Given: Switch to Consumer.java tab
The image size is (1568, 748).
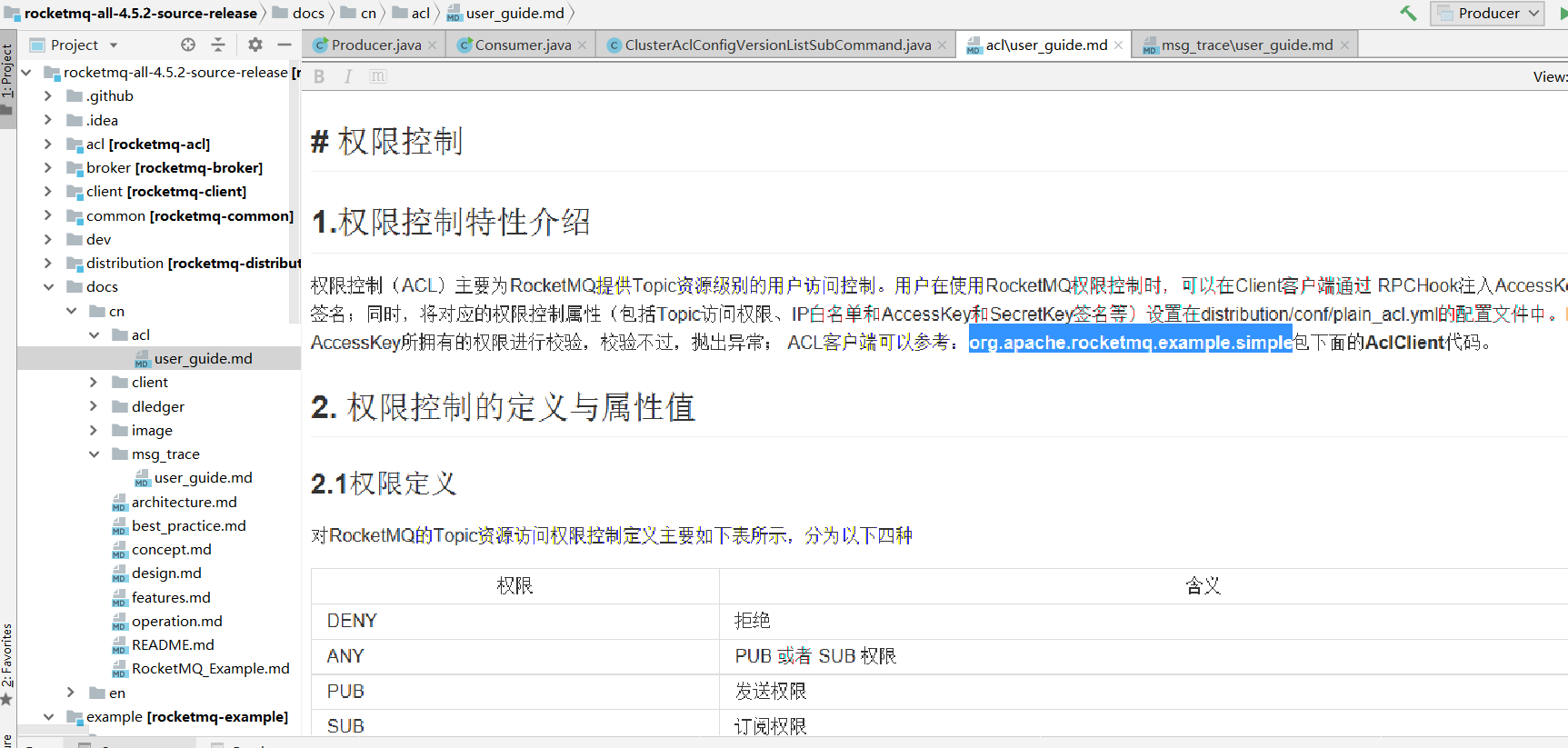Looking at the screenshot, I should (523, 45).
